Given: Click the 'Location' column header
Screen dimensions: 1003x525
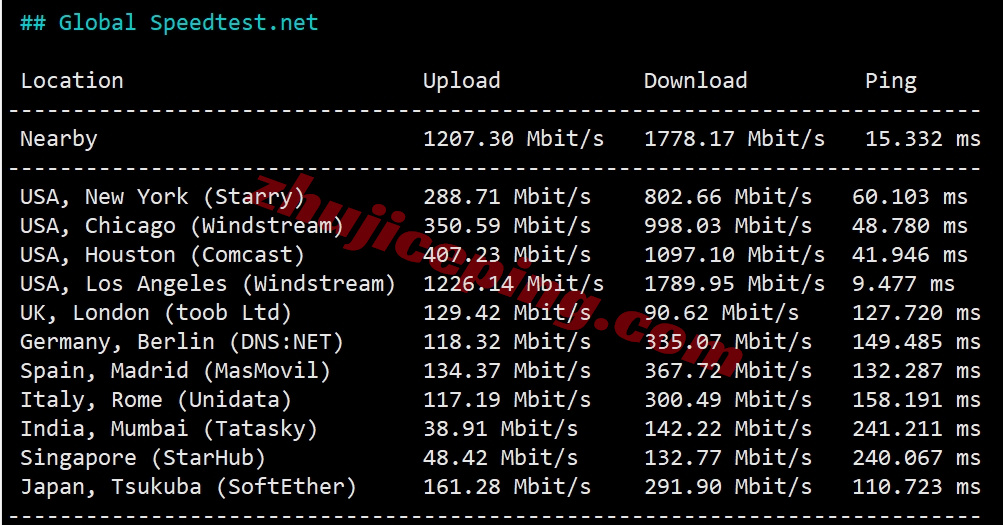Looking at the screenshot, I should point(72,81).
